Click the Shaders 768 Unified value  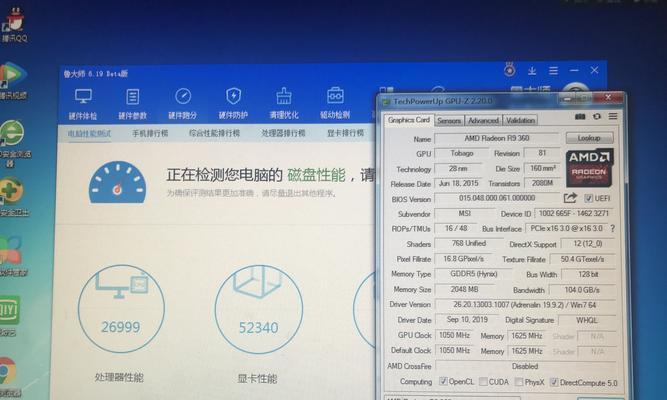click(469, 243)
